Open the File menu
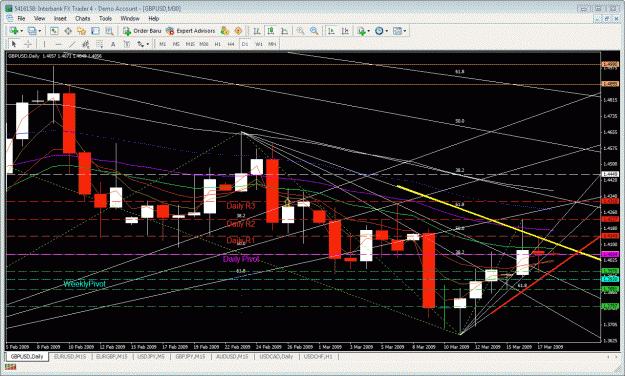The image size is (625, 376). [x=21, y=18]
